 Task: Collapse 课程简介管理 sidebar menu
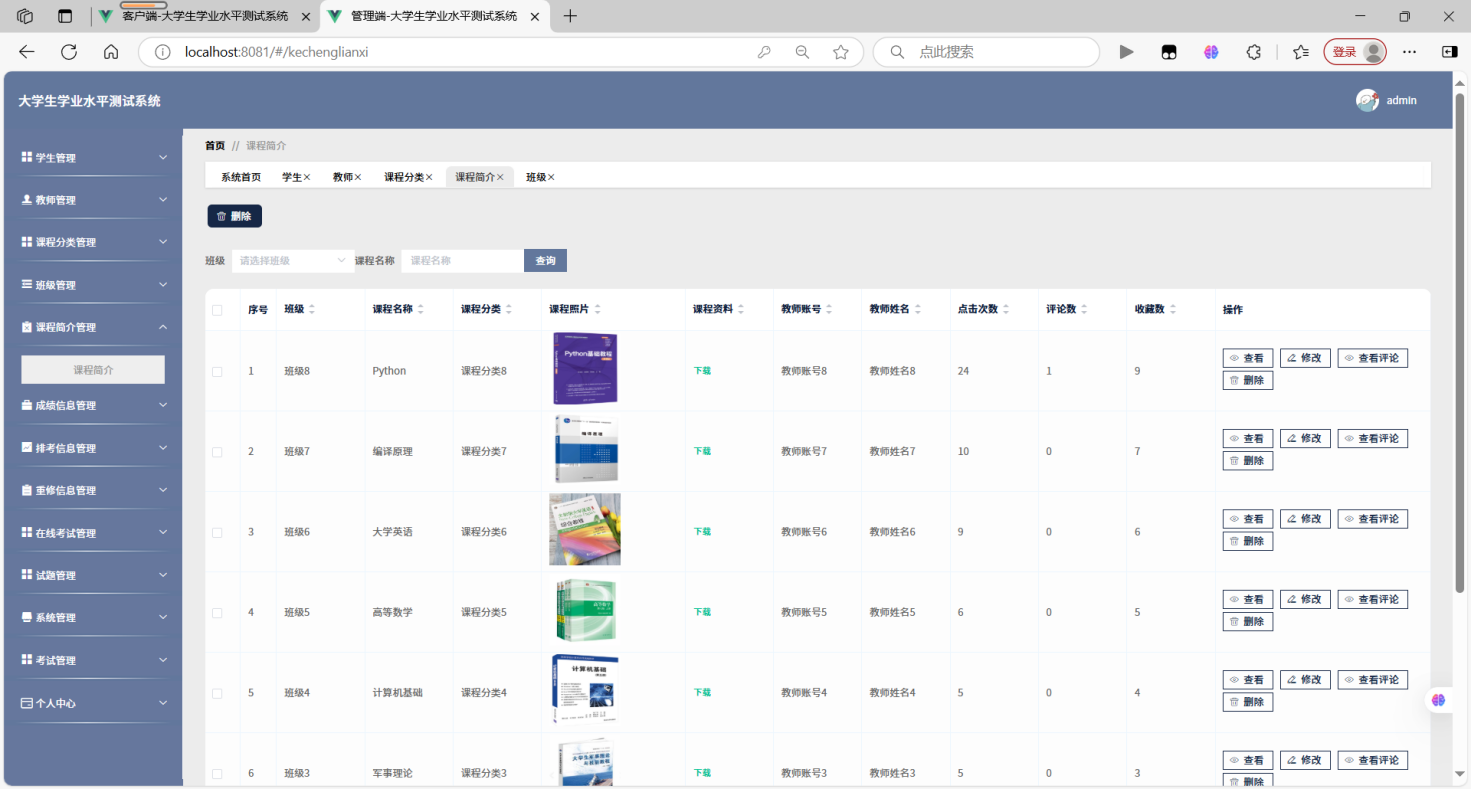pyautogui.click(x=94, y=327)
